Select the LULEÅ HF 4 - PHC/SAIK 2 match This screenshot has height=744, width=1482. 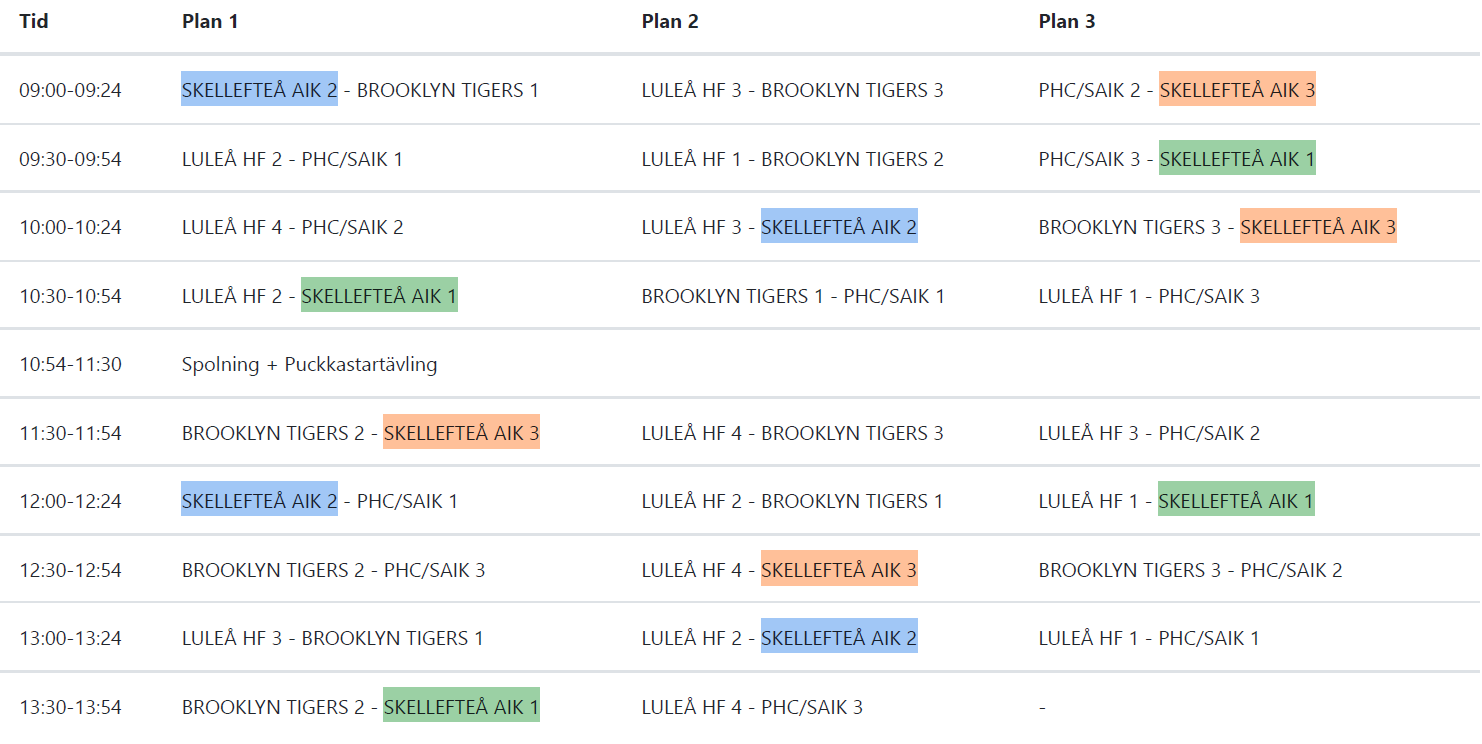click(x=292, y=227)
